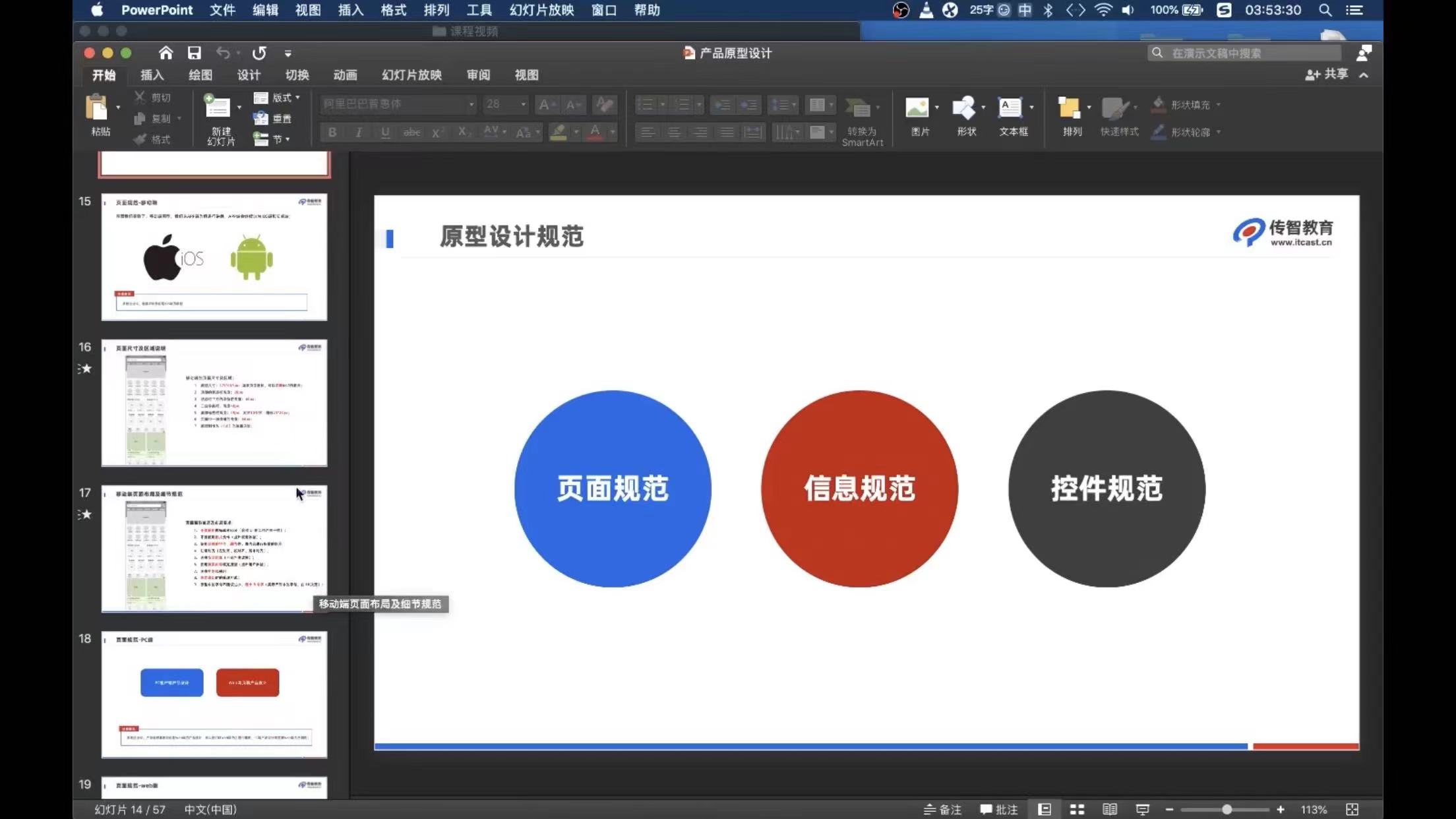1456x819 pixels.
Task: Open the 幻灯片放映 menu in menu bar
Action: [x=541, y=10]
